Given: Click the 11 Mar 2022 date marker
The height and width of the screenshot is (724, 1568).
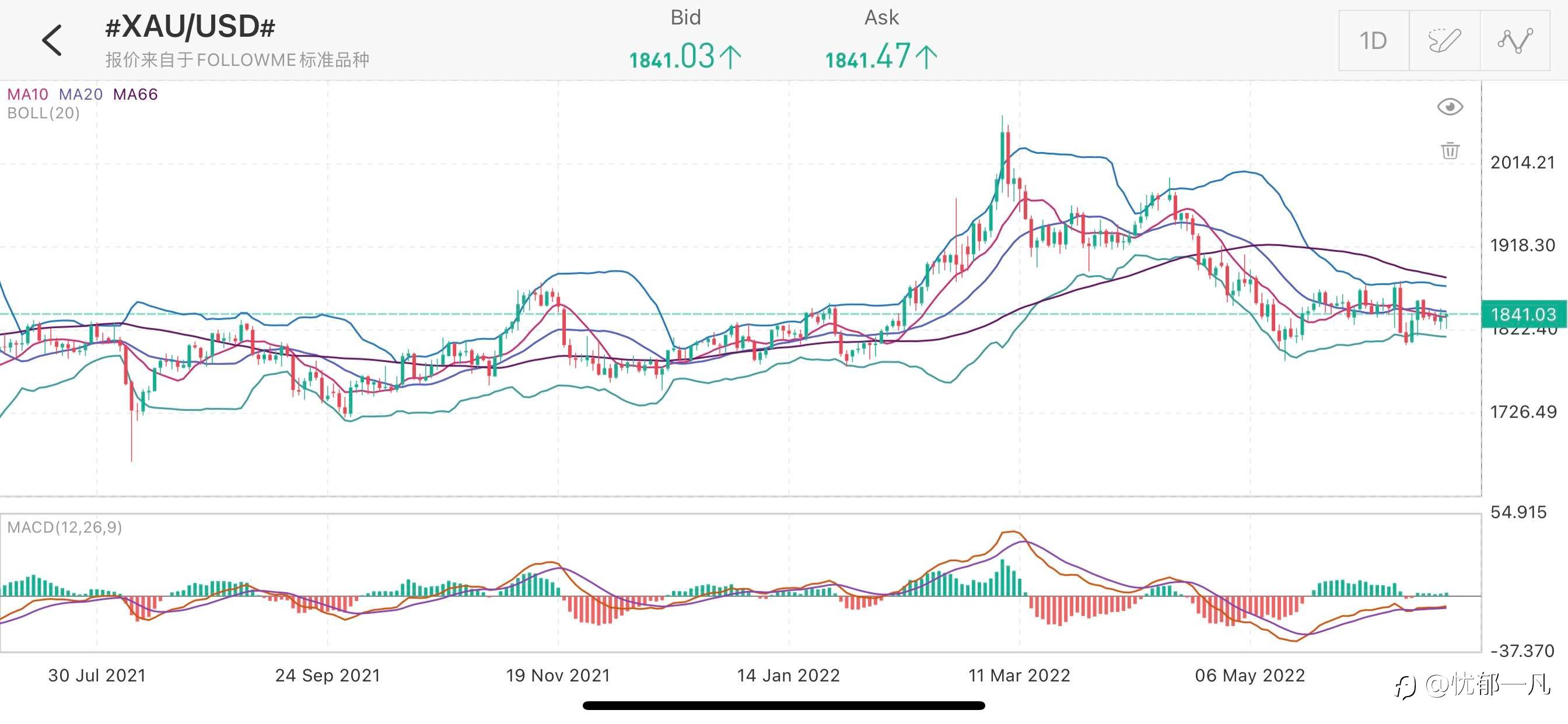Looking at the screenshot, I should 1019,676.
